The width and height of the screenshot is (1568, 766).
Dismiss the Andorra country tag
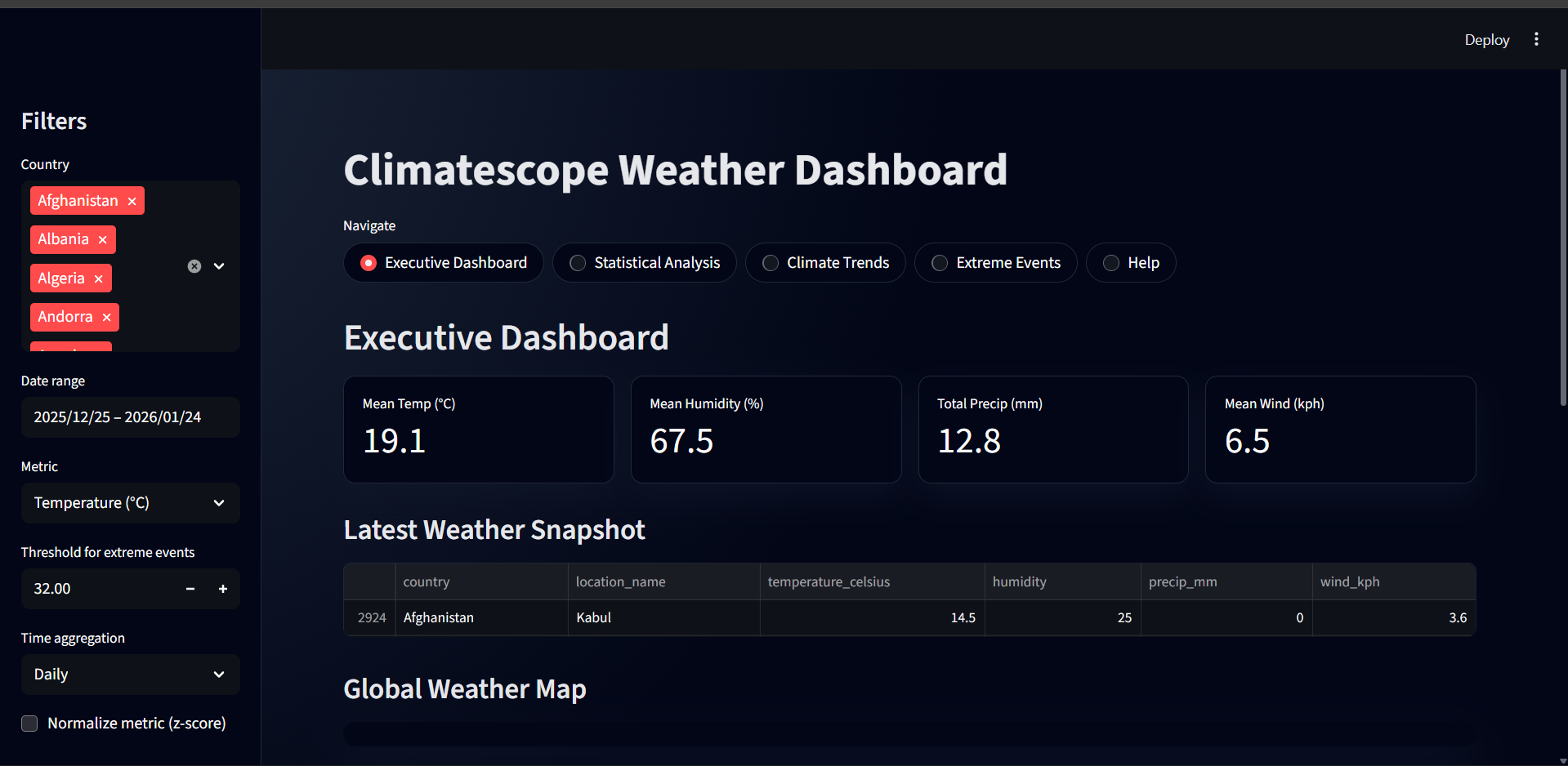106,317
